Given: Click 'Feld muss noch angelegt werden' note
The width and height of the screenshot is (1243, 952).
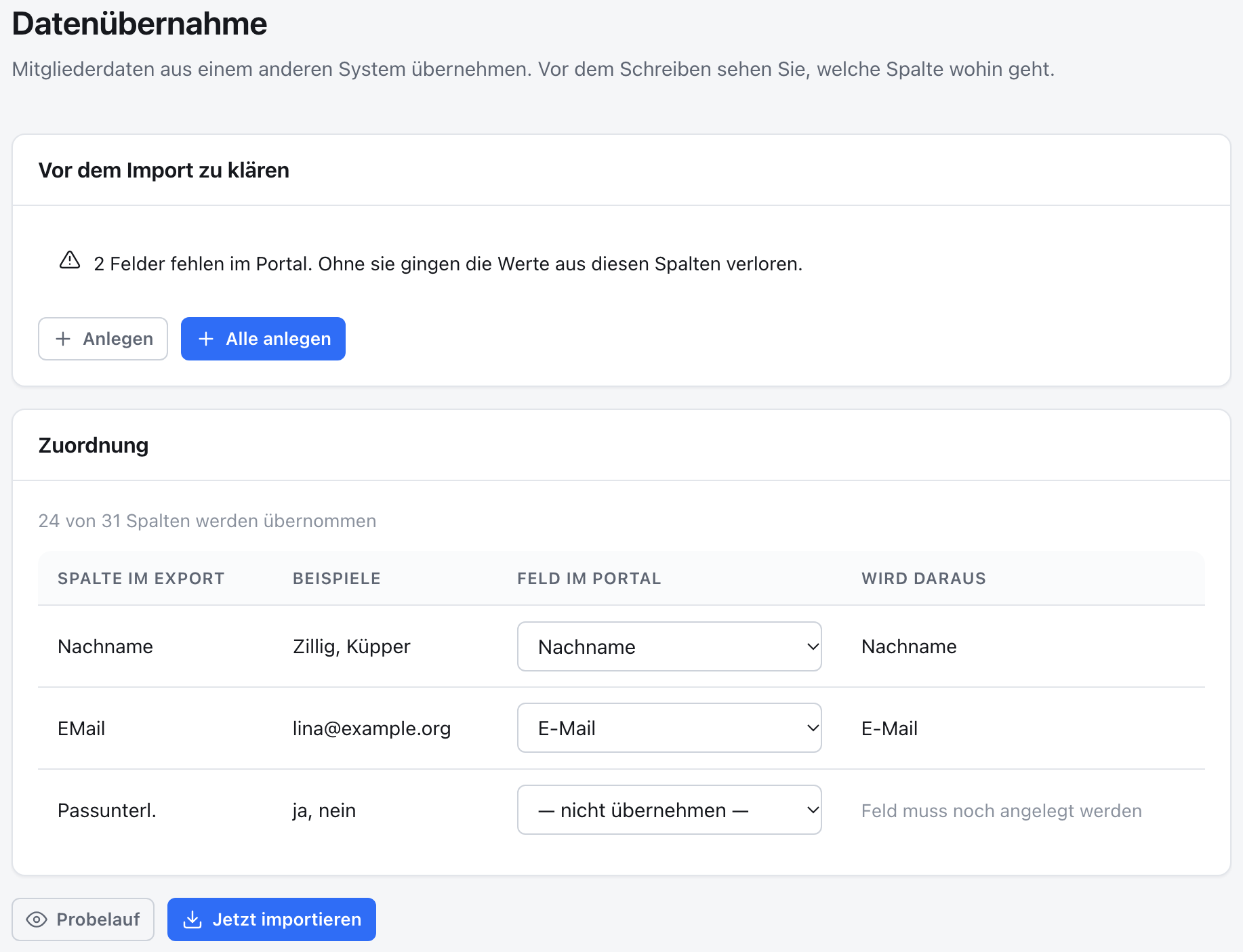Looking at the screenshot, I should point(1002,810).
